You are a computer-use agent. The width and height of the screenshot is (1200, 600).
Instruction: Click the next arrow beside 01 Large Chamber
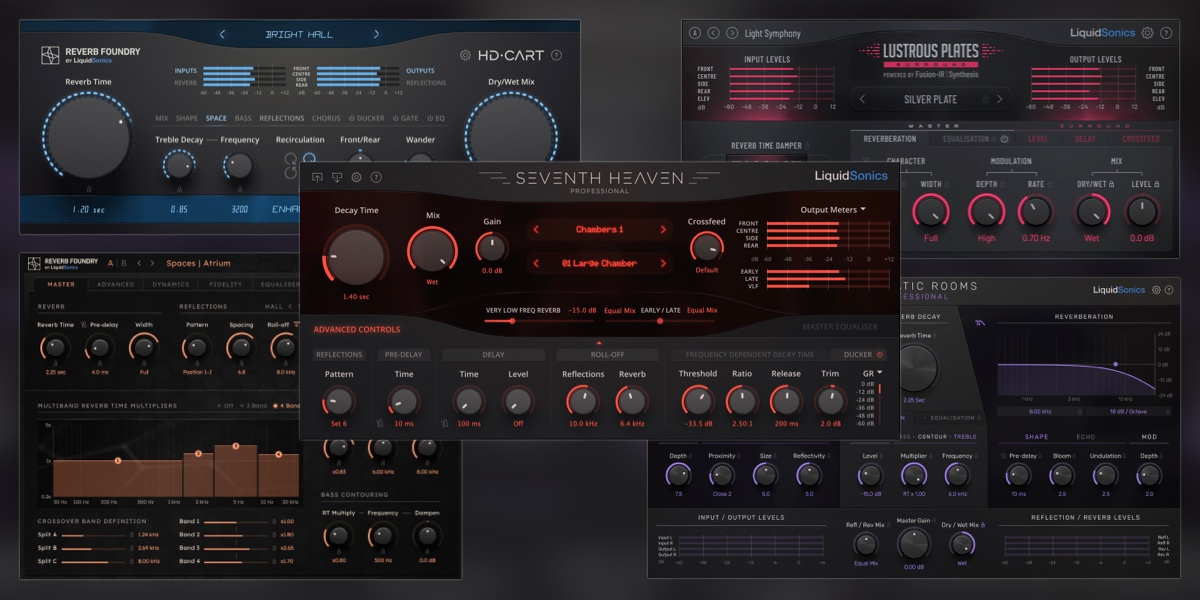(664, 264)
